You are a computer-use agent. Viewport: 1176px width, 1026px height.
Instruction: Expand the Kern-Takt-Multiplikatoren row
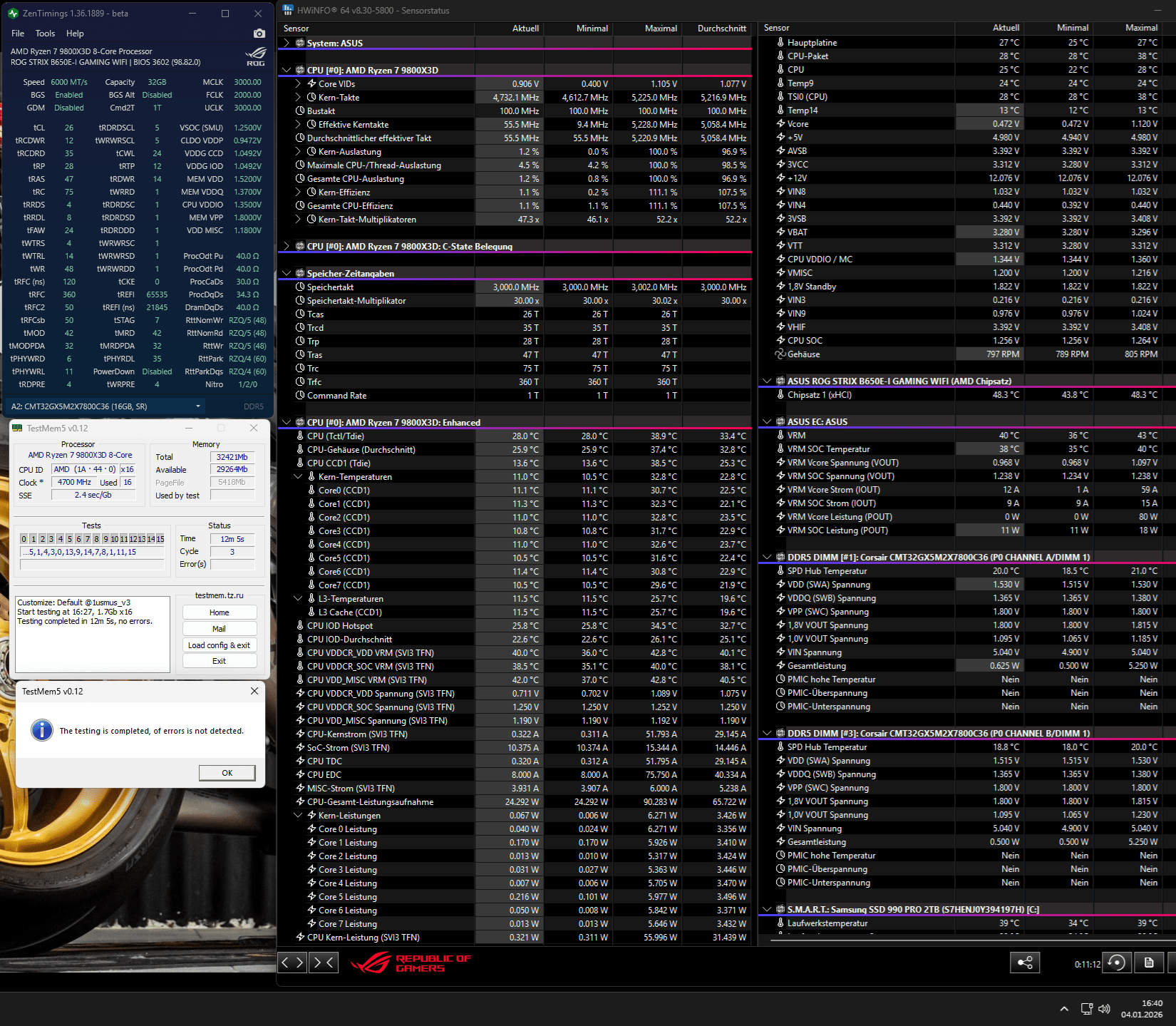pos(298,219)
